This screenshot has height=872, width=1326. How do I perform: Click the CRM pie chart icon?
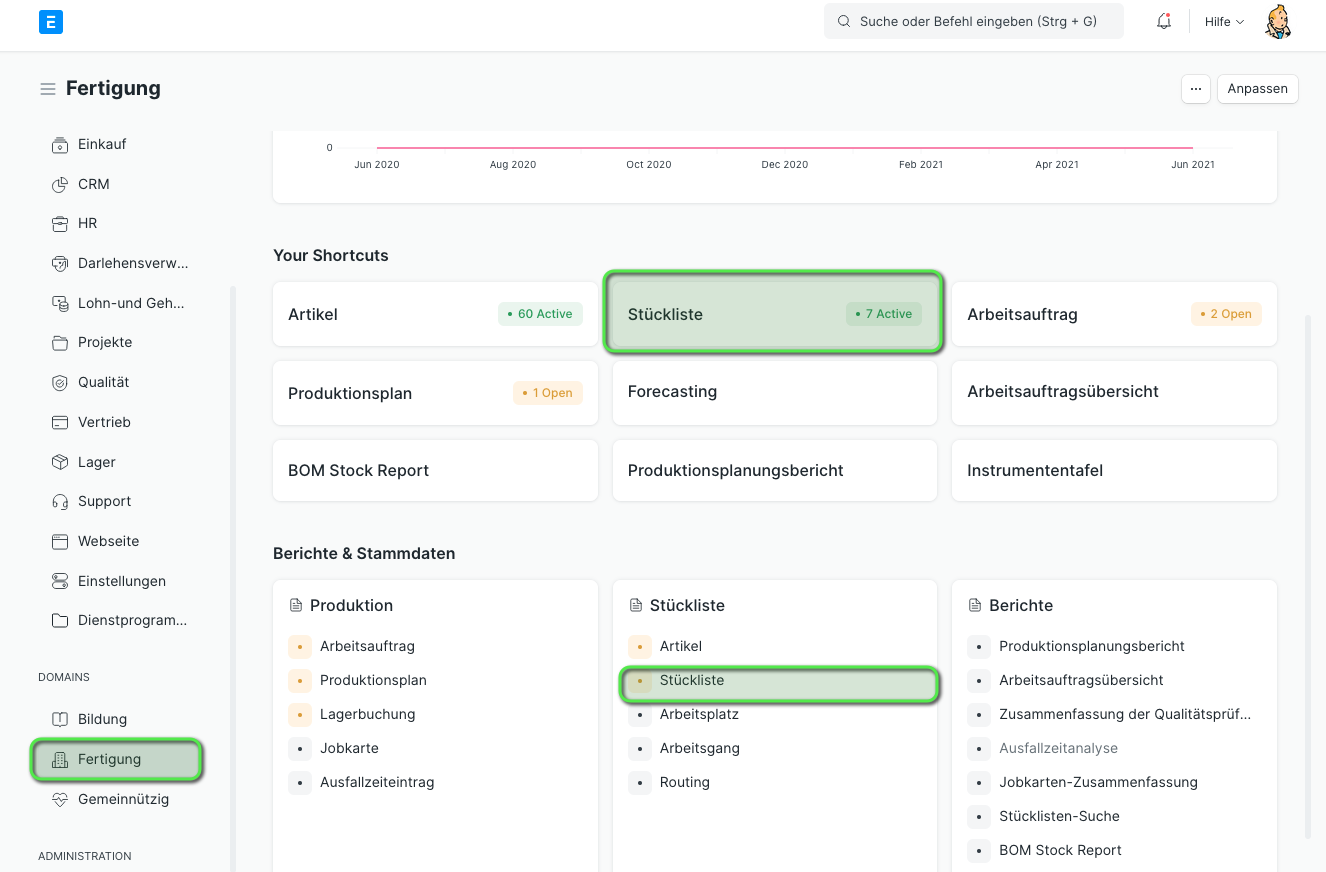[59, 184]
